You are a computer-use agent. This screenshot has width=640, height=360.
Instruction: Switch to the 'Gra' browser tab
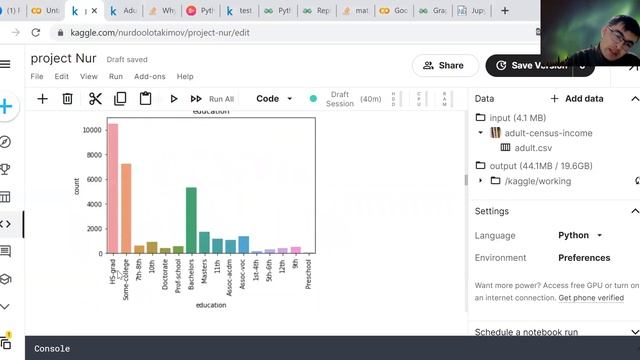pyautogui.click(x=433, y=11)
